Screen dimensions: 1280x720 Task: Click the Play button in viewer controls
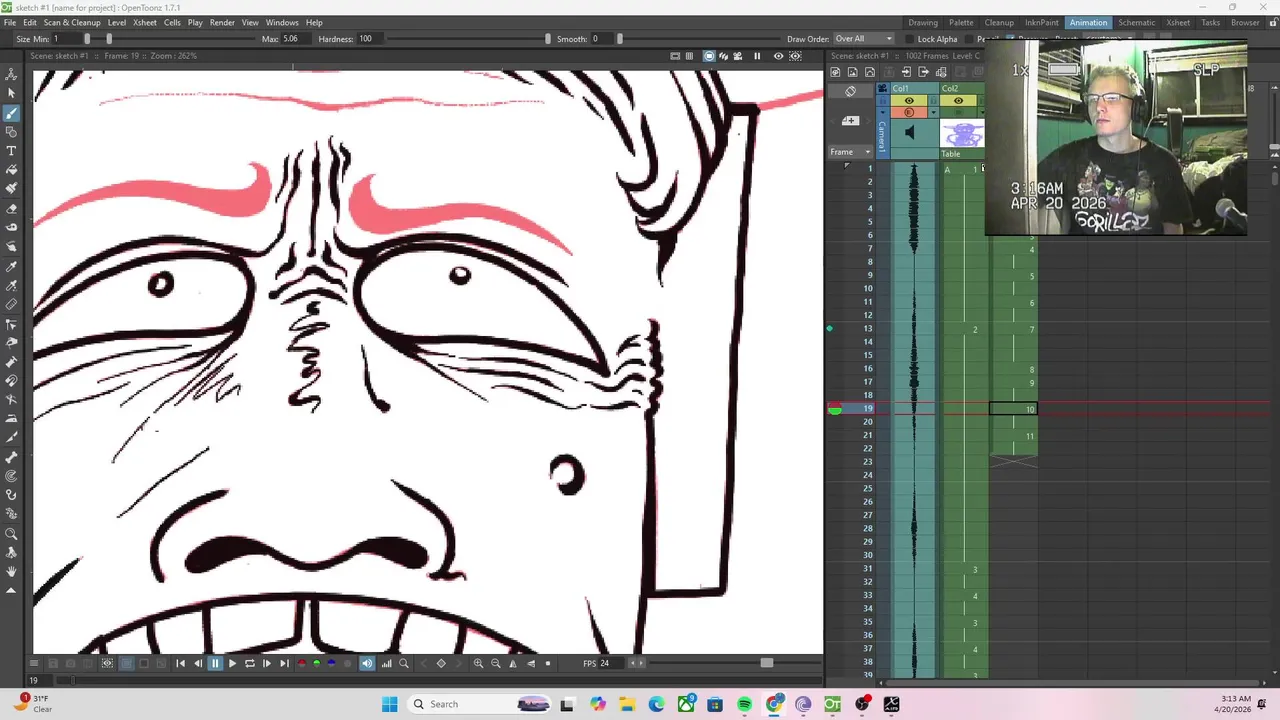coord(232,663)
